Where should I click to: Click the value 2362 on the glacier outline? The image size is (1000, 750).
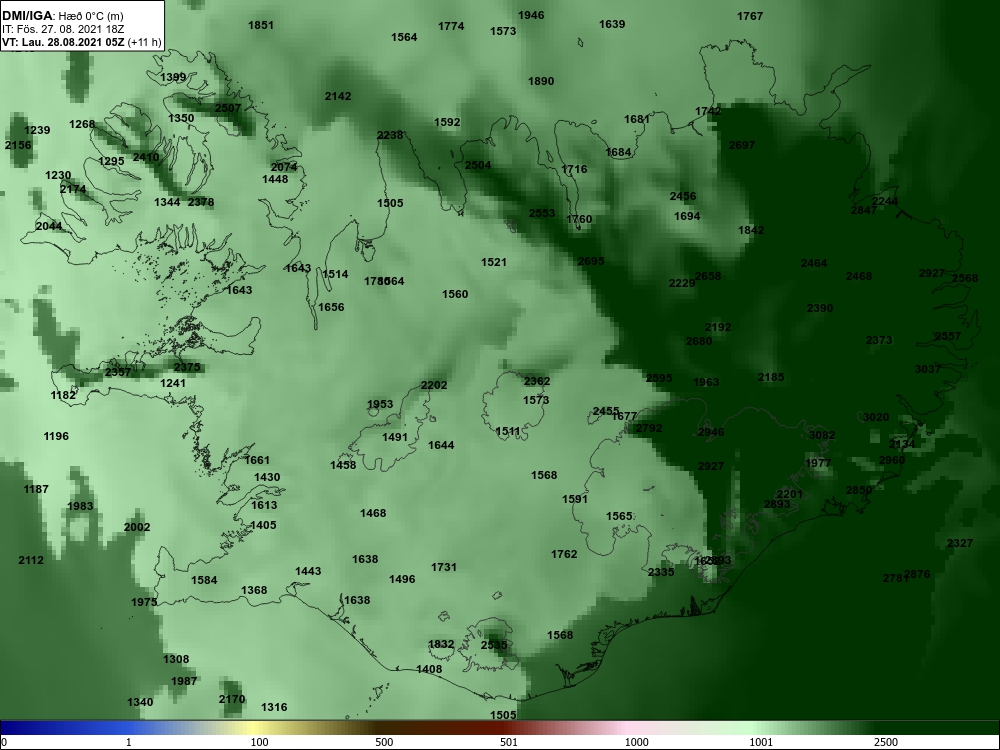coord(537,381)
